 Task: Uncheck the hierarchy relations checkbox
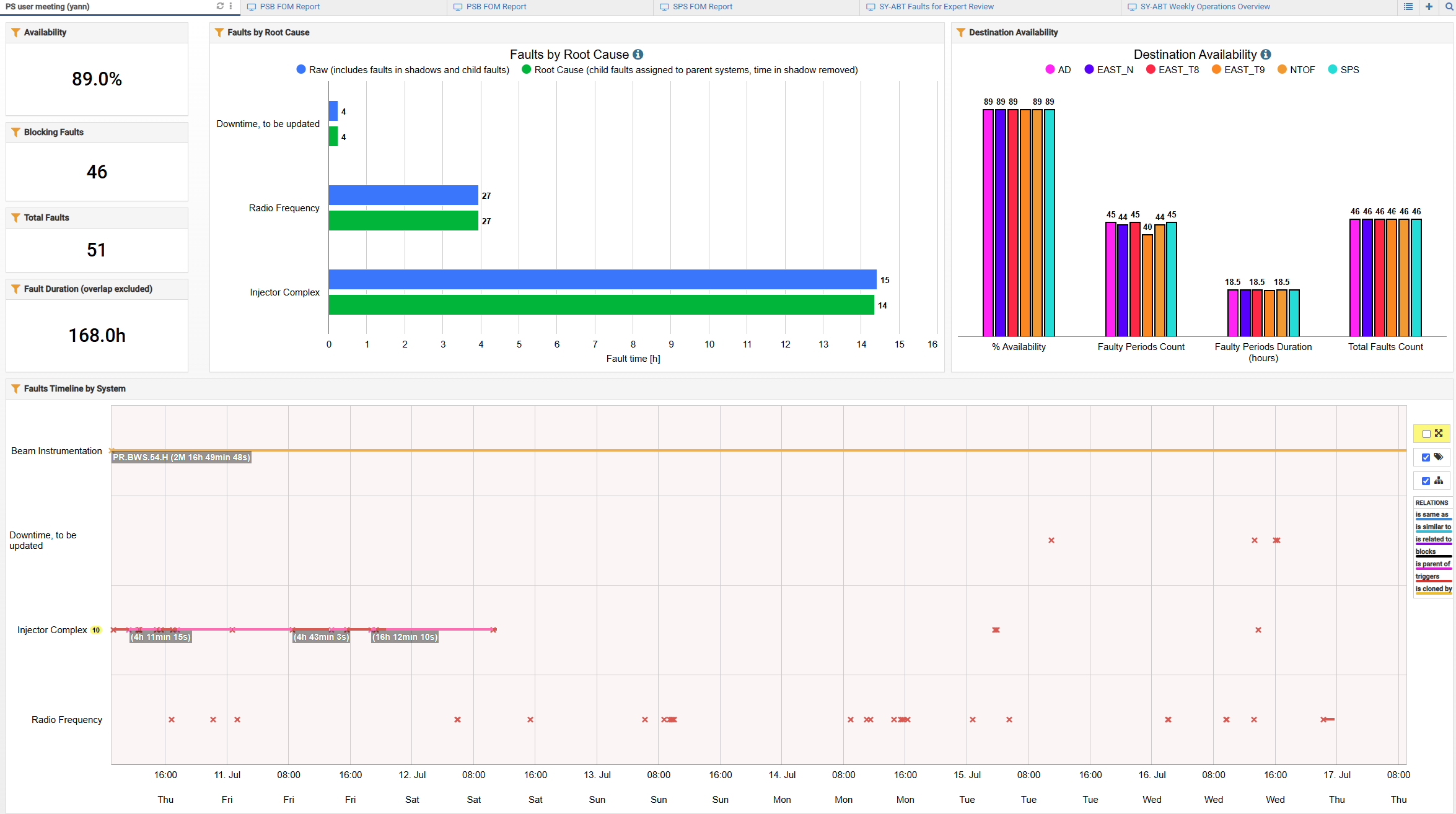point(1426,481)
